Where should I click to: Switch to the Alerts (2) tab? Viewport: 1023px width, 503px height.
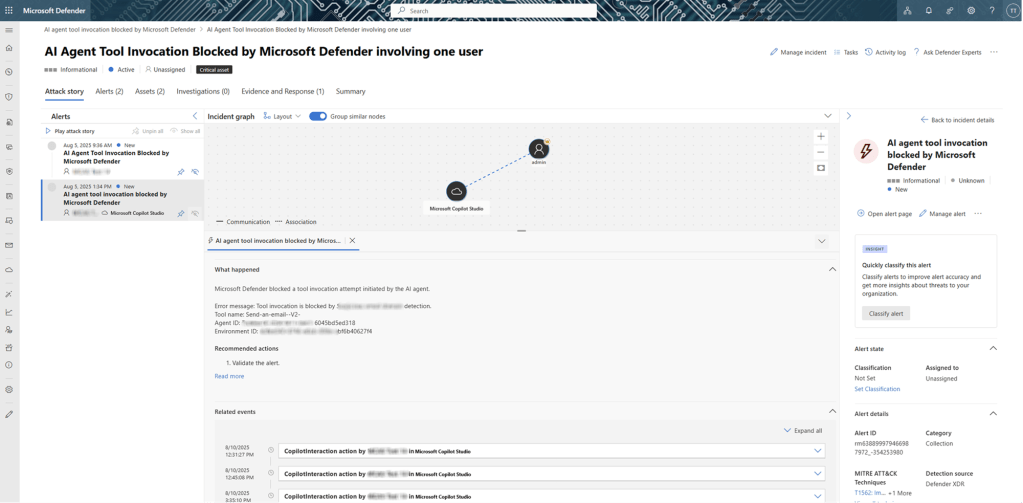click(109, 91)
